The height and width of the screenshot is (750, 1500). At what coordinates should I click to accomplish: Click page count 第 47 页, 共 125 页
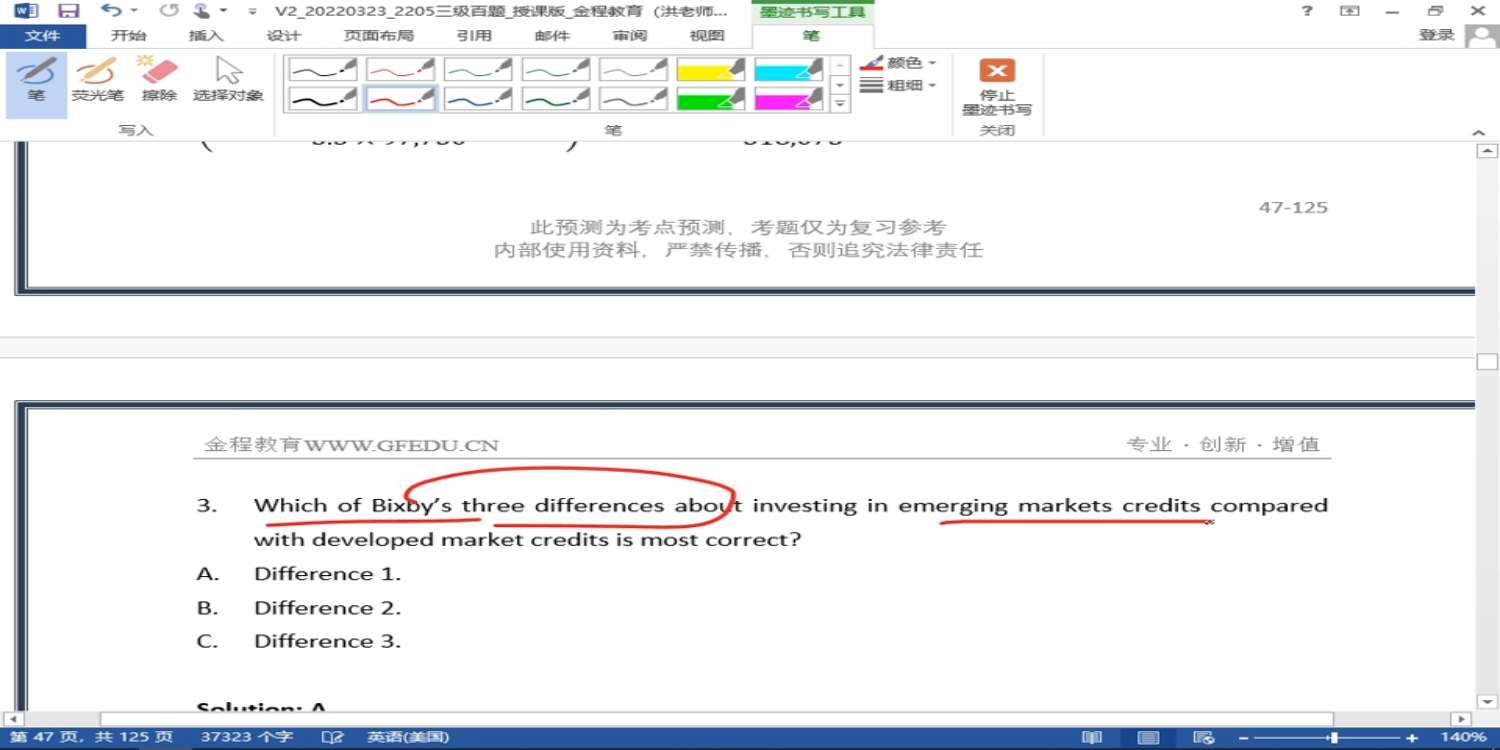tap(91, 738)
